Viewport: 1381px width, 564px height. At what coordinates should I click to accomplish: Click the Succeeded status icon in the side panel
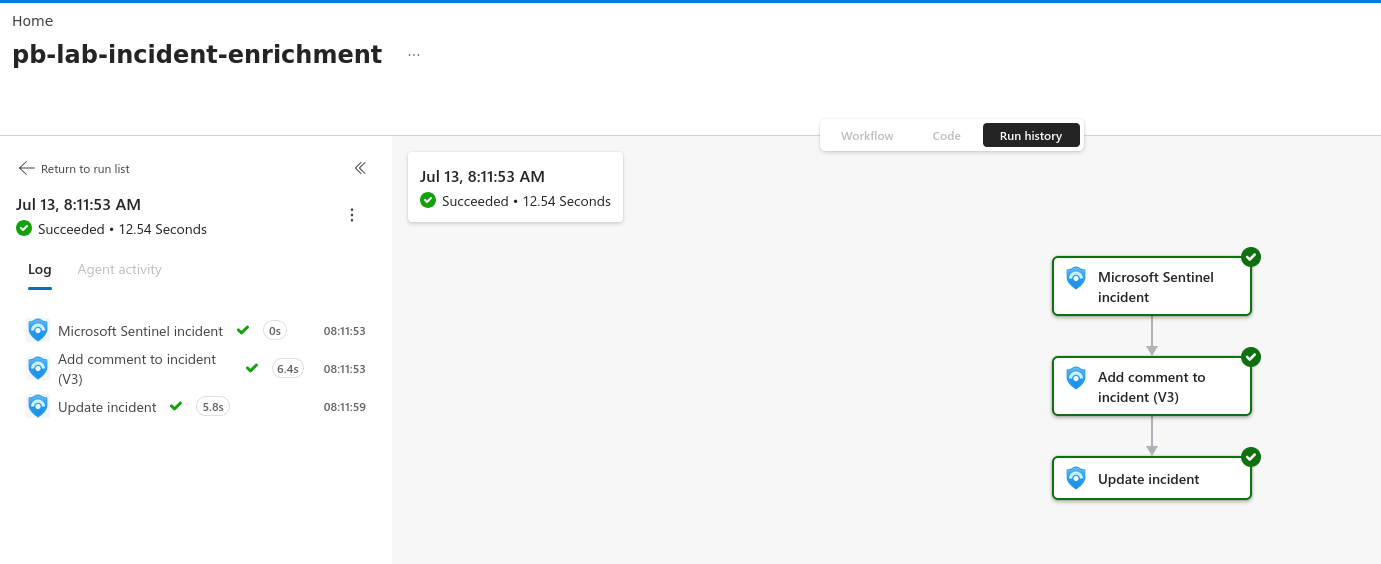(x=24, y=229)
